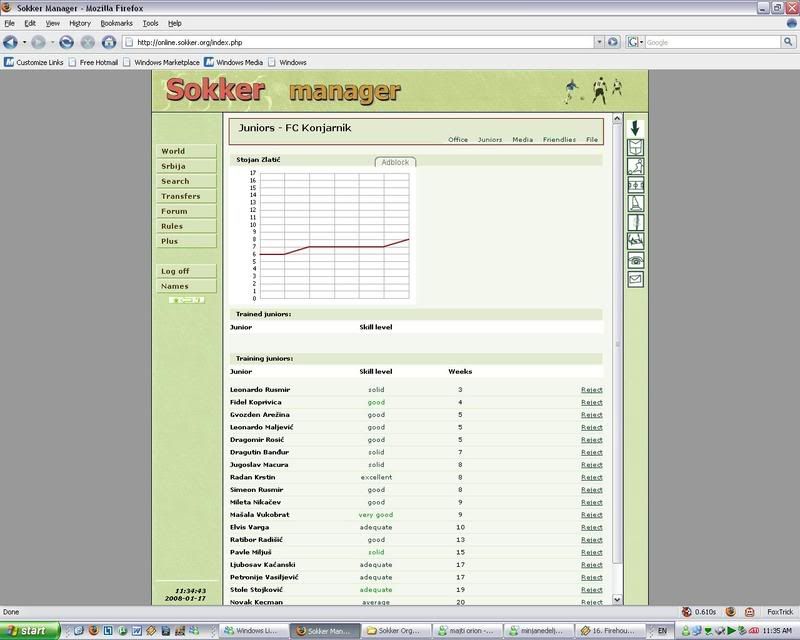Click the Friendlies link in header
Screen dimensions: 800x640
point(559,140)
